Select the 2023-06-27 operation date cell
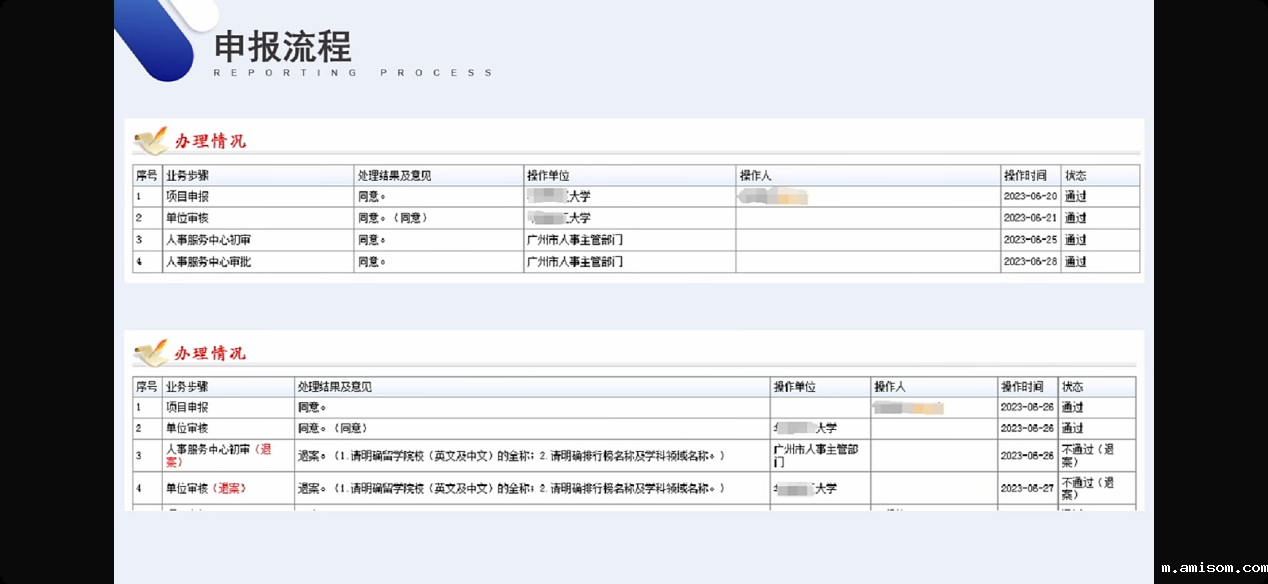1268x584 pixels. (x=1027, y=489)
